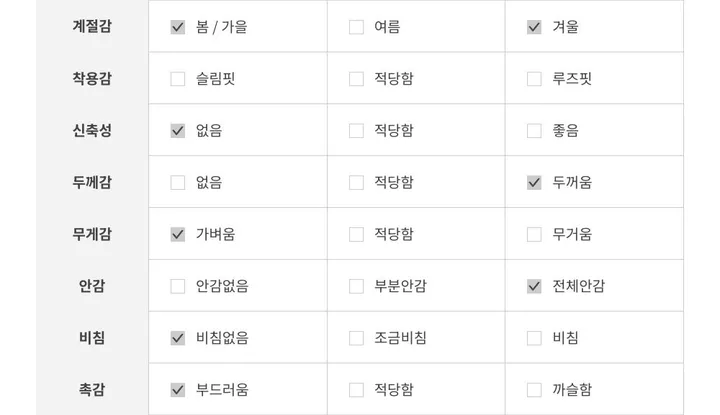Uncheck the 전체안감 lining checkbox
The height and width of the screenshot is (415, 720).
pyautogui.click(x=534, y=286)
